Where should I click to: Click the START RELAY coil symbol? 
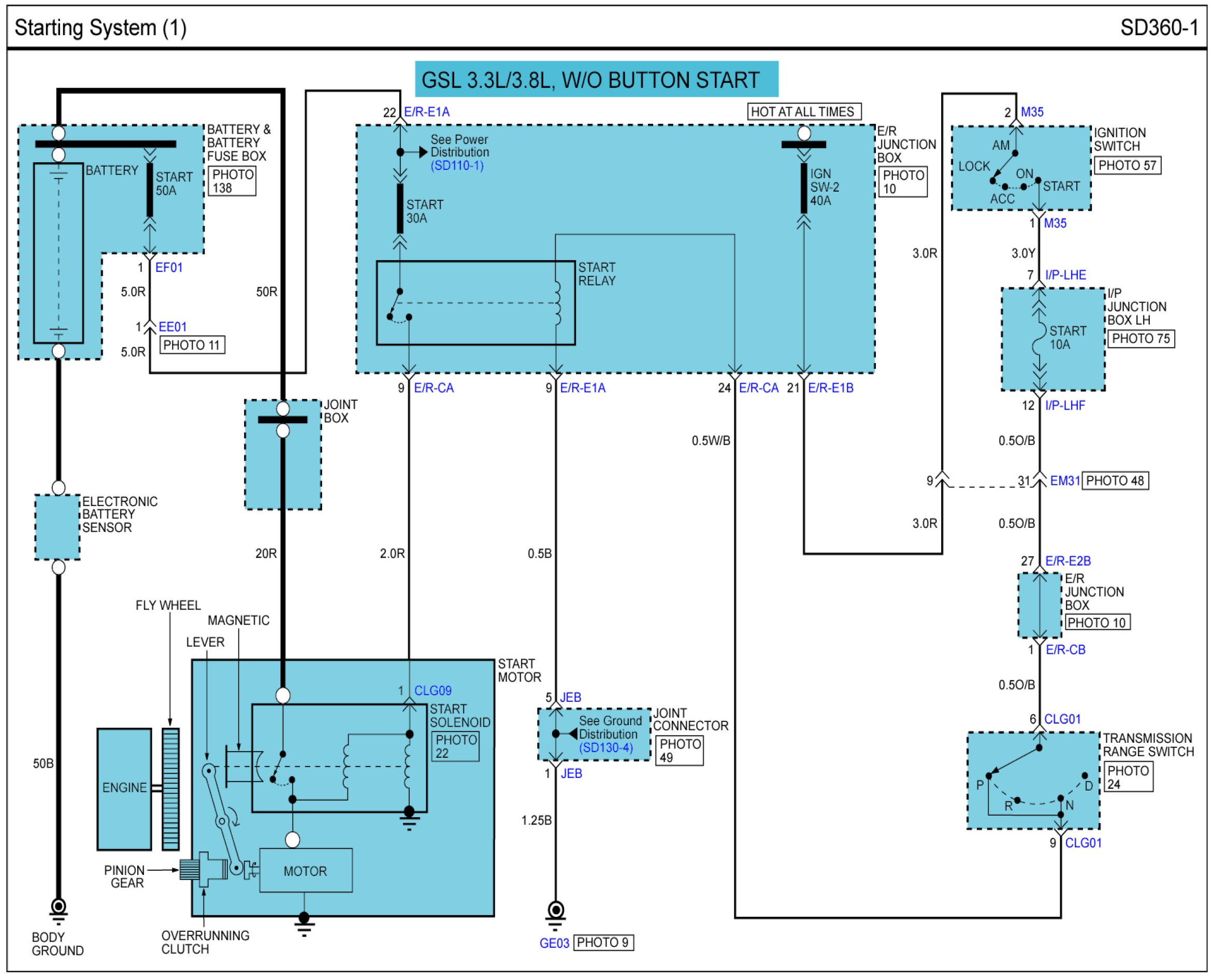(557, 303)
